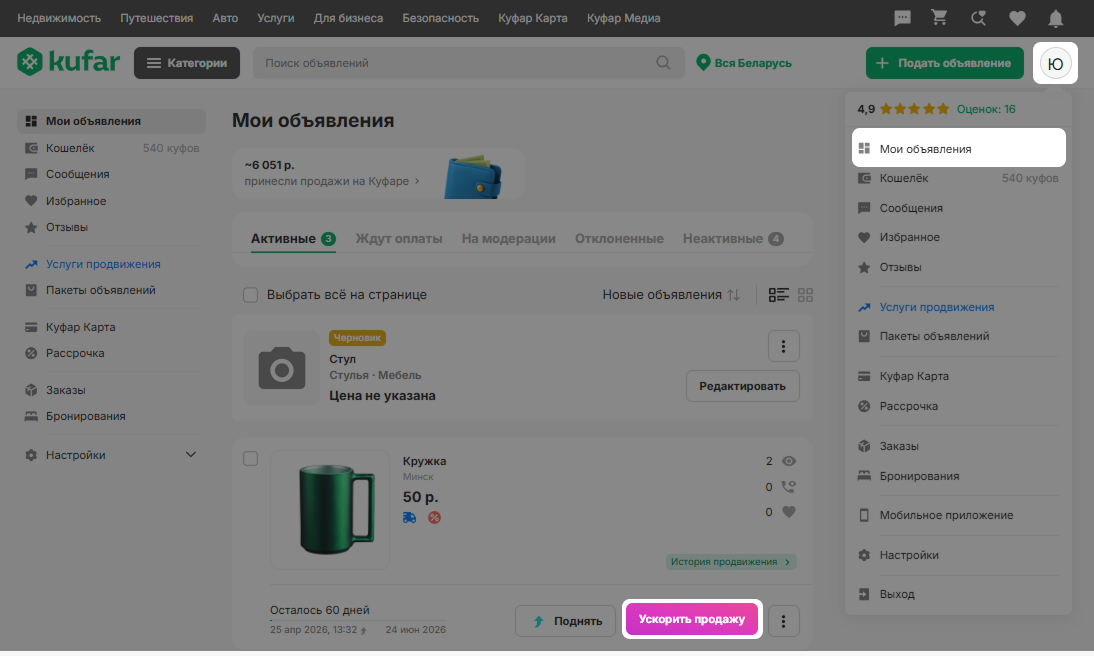
Task: Click star icon next to Отзывы in sidebar
Action: (31, 227)
